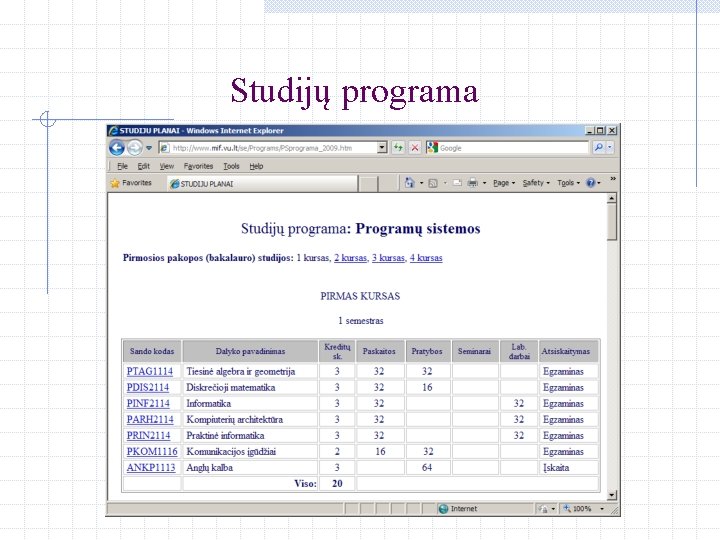Image resolution: width=720 pixels, height=540 pixels.
Task: Click the page scrollbar down arrow
Action: click(x=611, y=495)
